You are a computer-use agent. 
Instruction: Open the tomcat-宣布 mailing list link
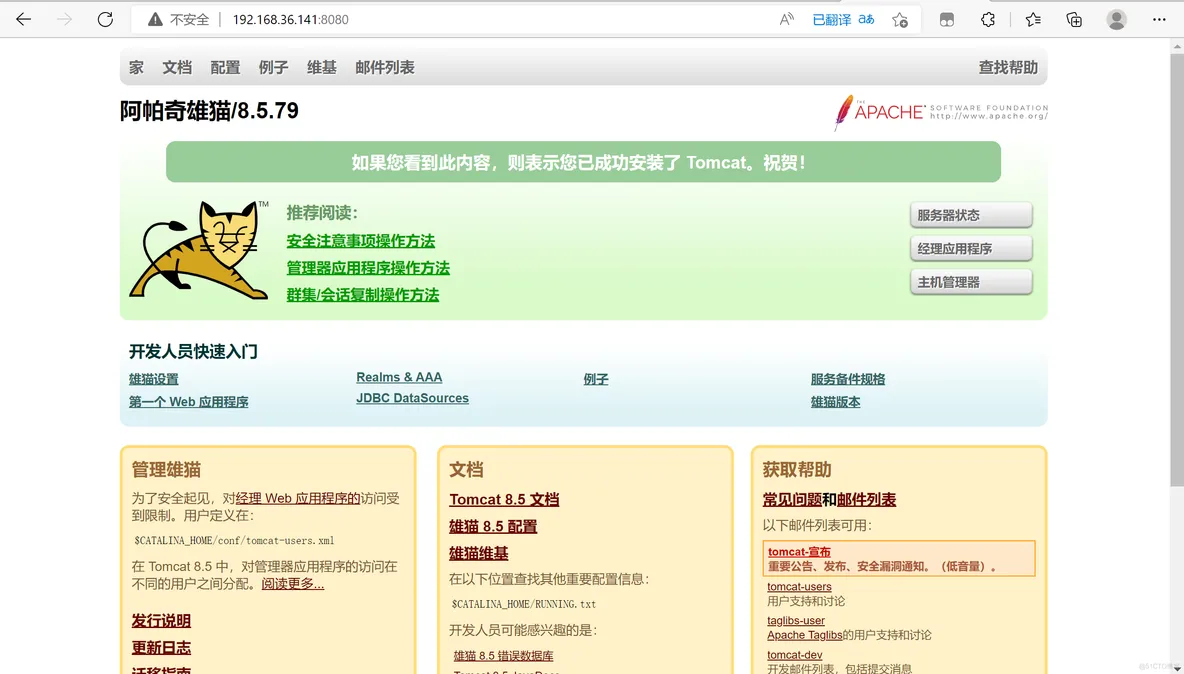(799, 552)
